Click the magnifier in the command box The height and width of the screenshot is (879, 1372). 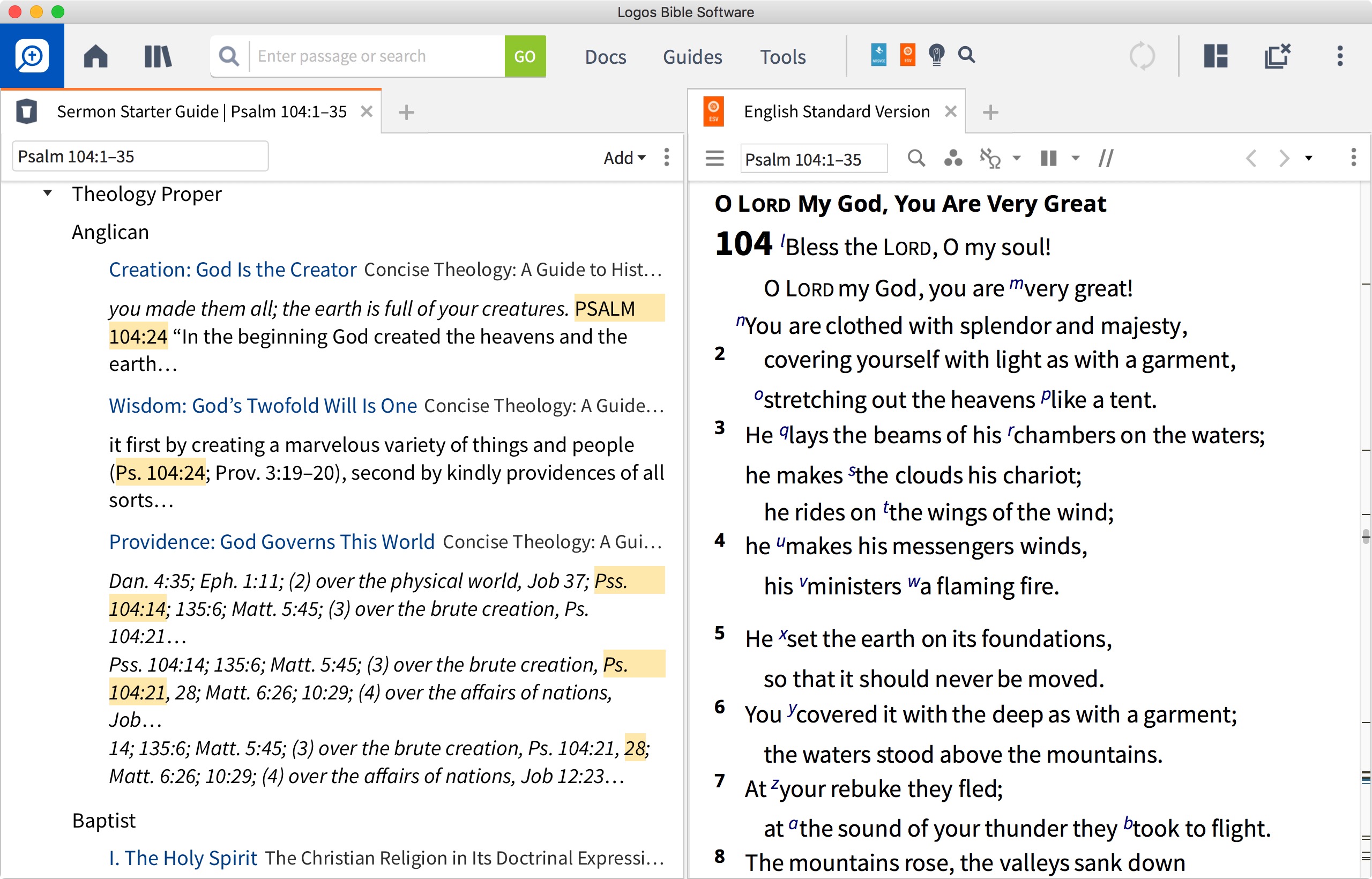point(229,56)
